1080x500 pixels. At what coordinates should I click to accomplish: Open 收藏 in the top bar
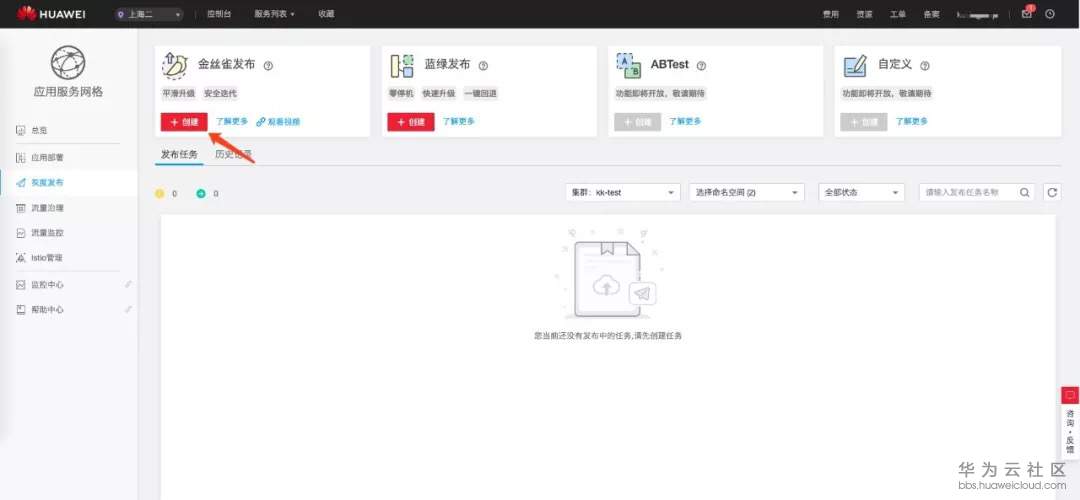(x=326, y=14)
